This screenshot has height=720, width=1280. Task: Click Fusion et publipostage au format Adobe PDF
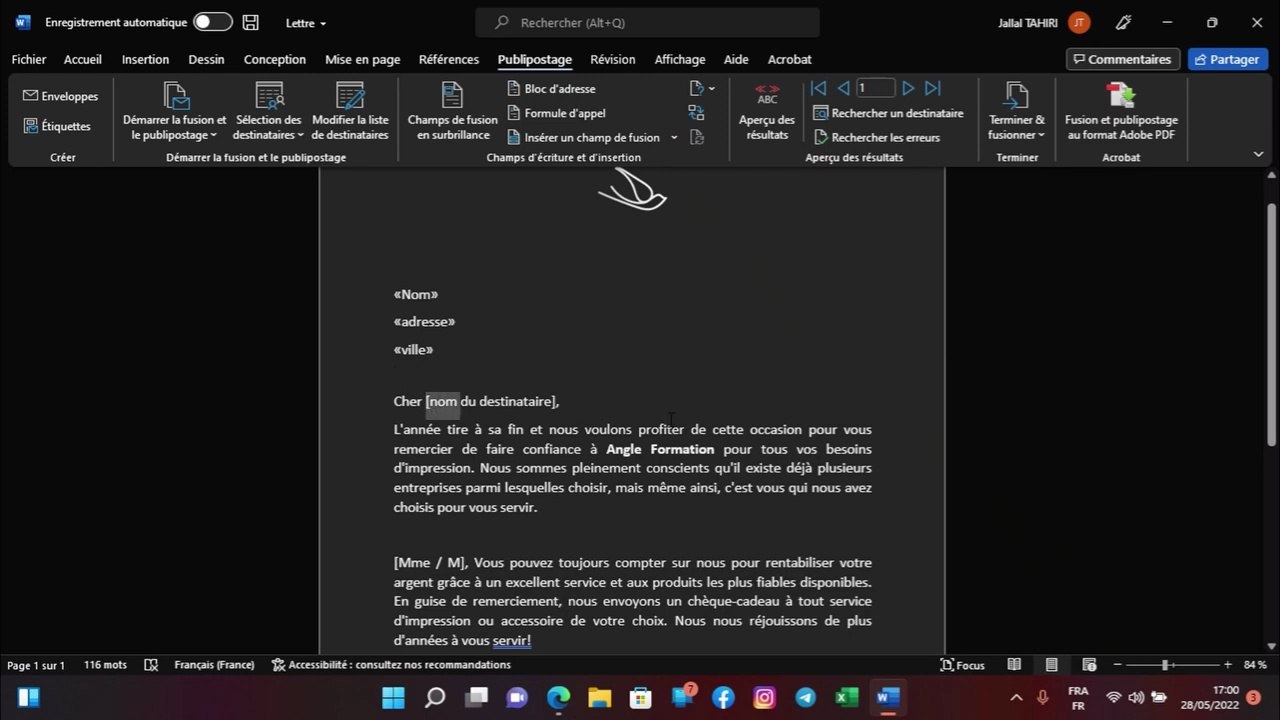click(1121, 112)
